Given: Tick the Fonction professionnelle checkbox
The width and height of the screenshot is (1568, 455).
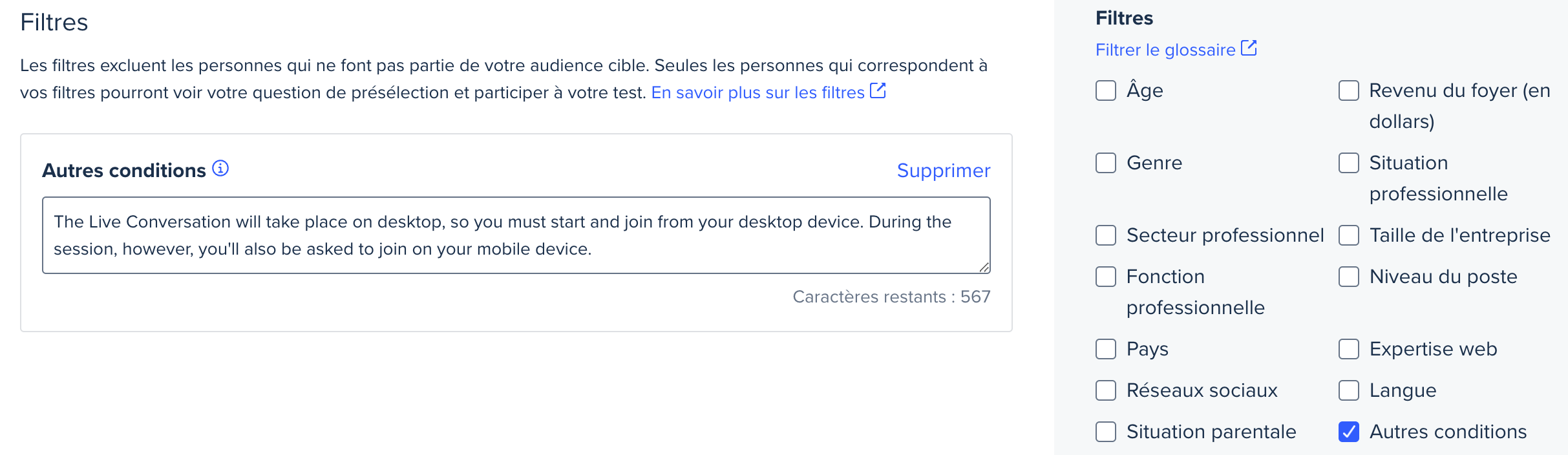Looking at the screenshot, I should pos(1106,277).
